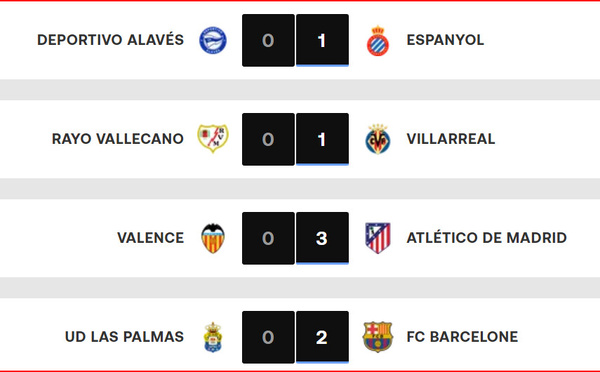
Task: Open the DEPORTIVO ALAVÉS team name link
Action: pyautogui.click(x=110, y=40)
